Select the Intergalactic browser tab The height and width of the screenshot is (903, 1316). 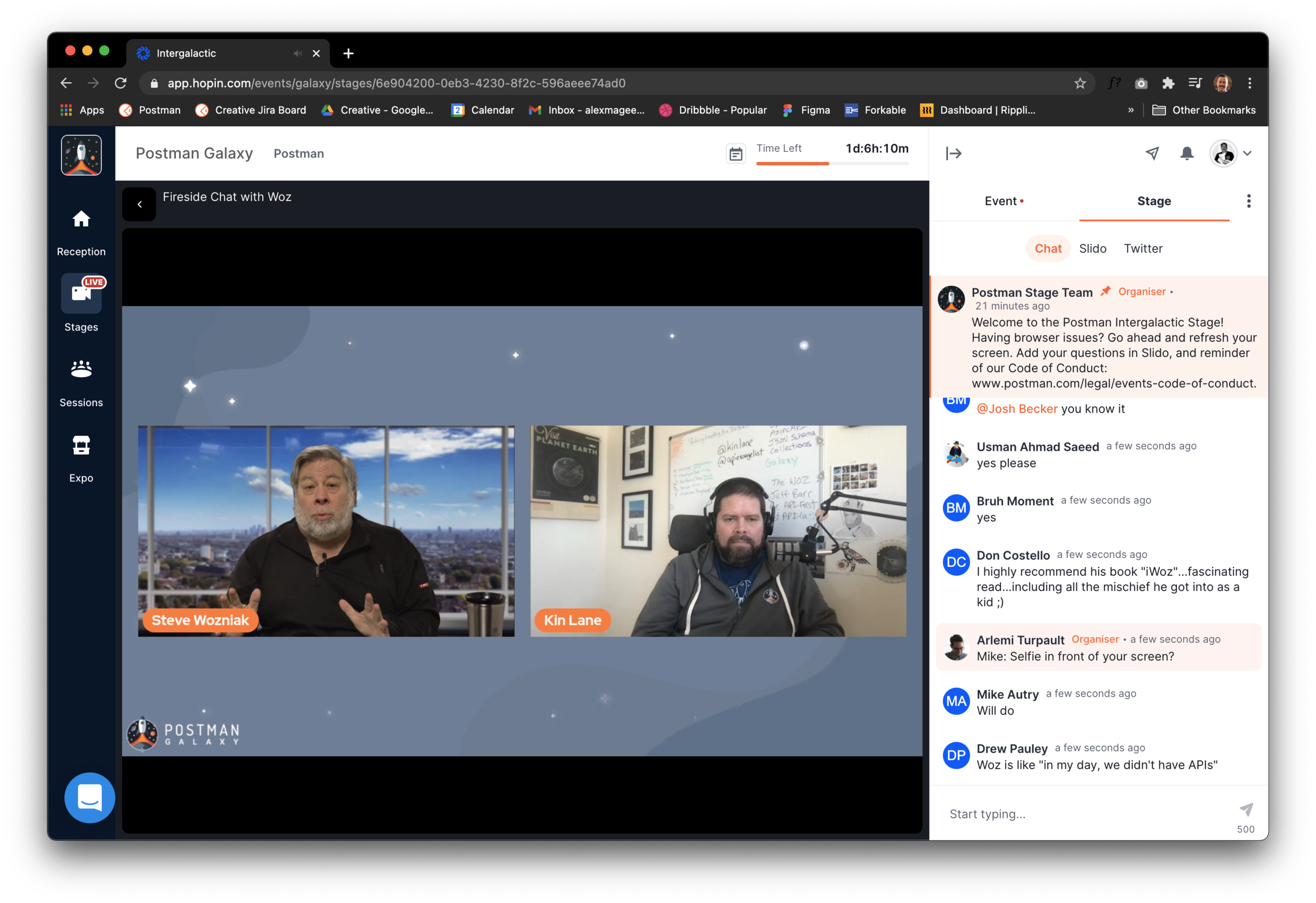point(227,53)
